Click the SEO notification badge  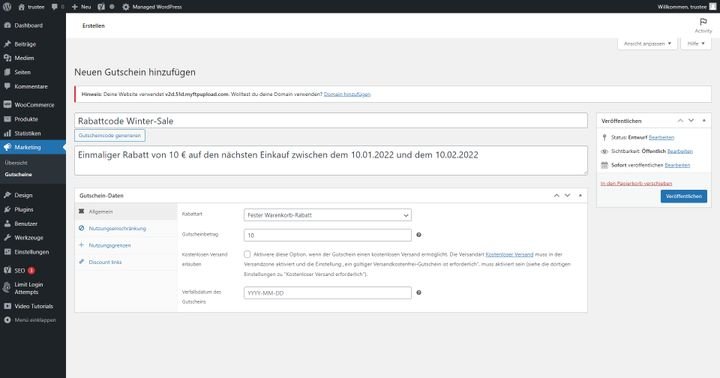(31, 271)
